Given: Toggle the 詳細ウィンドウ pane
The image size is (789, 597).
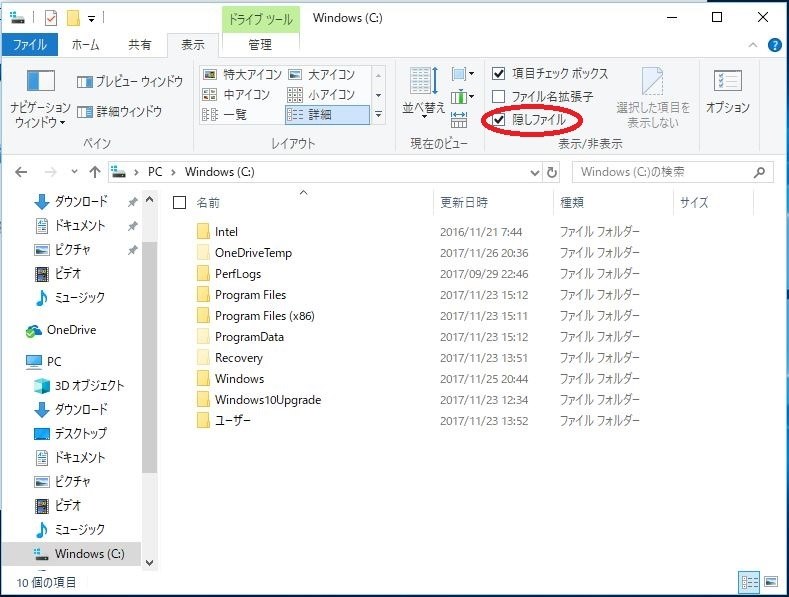Looking at the screenshot, I should click(120, 111).
